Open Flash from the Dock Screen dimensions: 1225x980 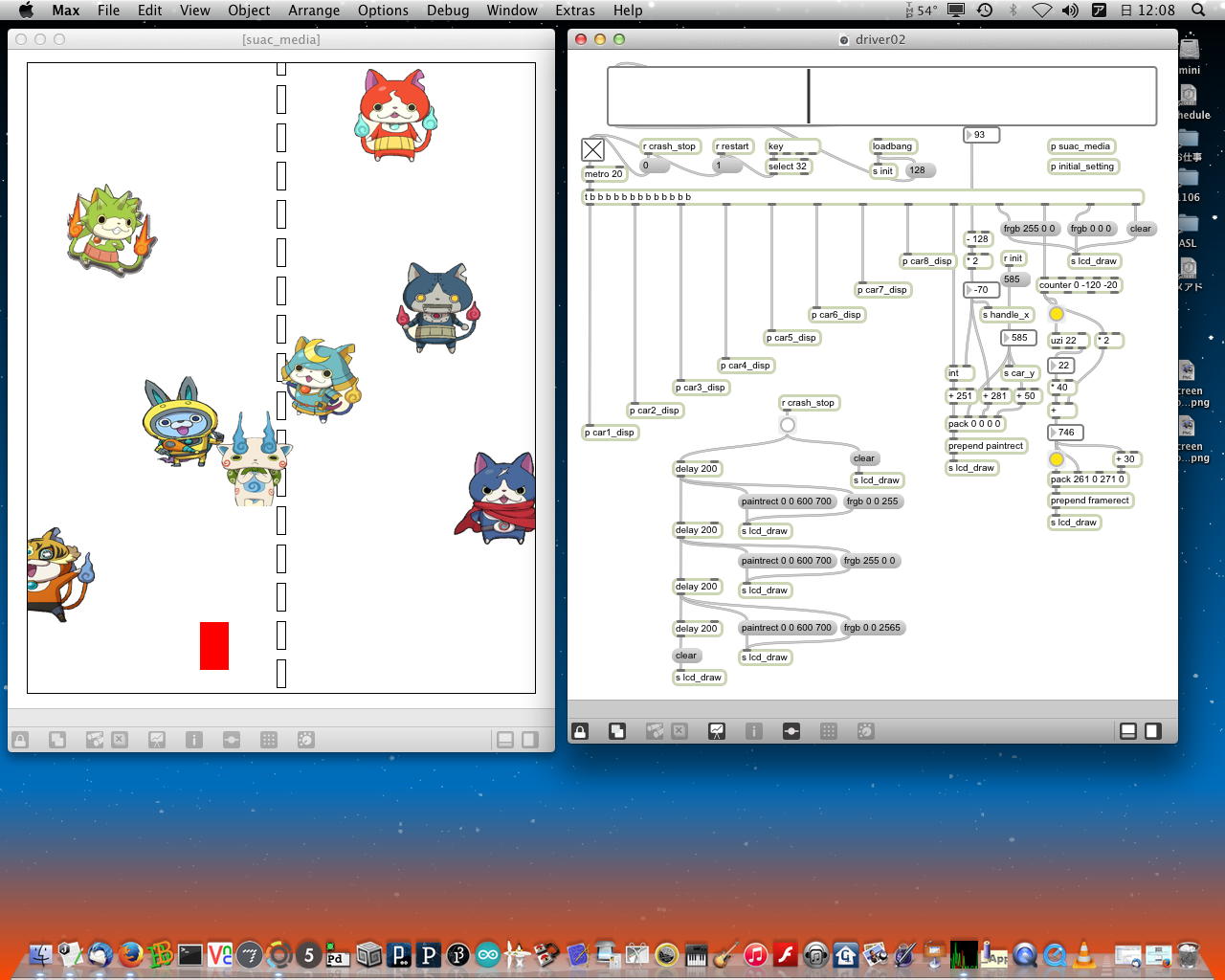tap(786, 954)
